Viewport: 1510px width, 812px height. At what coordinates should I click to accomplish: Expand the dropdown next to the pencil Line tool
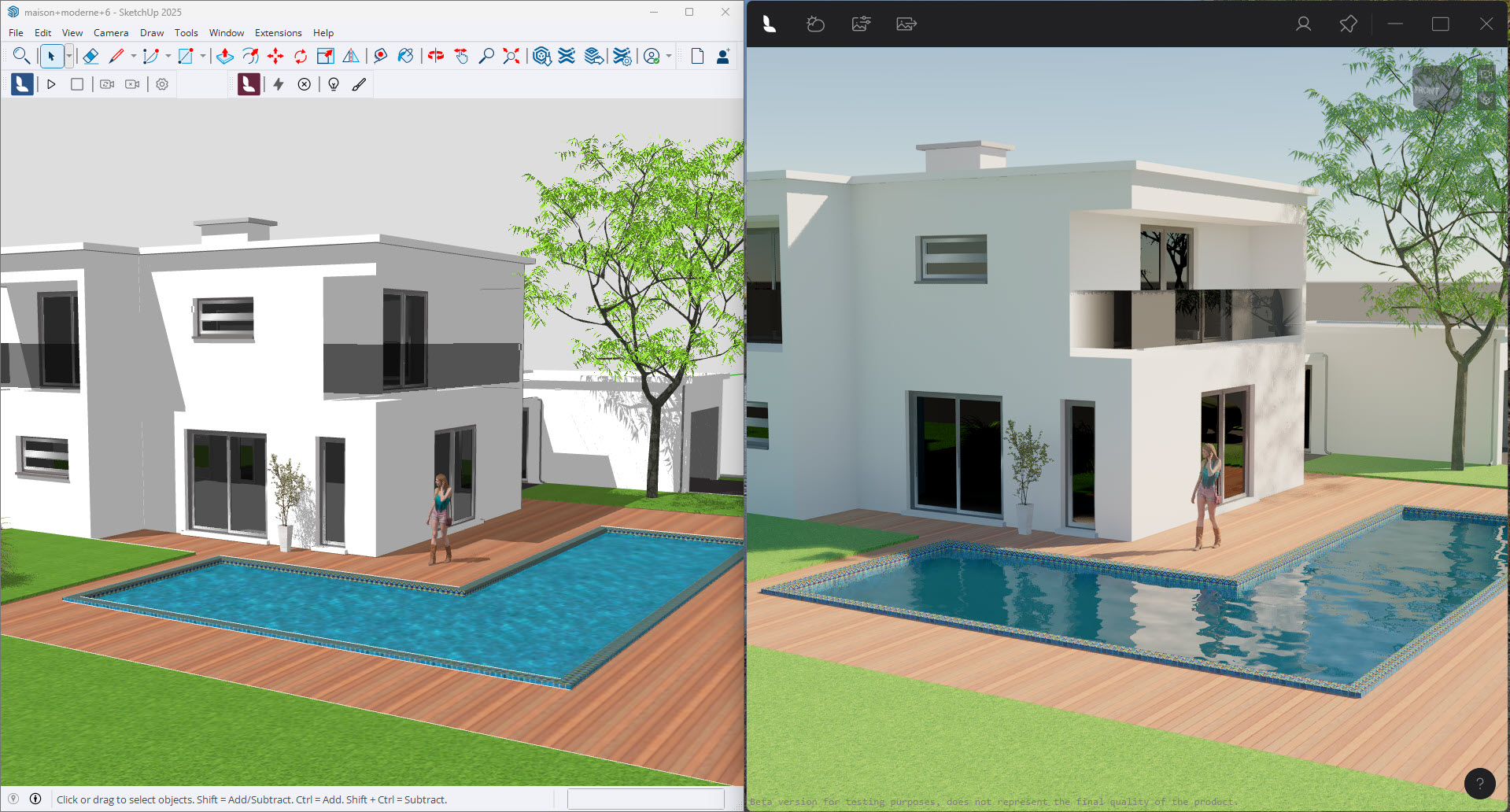click(x=133, y=56)
